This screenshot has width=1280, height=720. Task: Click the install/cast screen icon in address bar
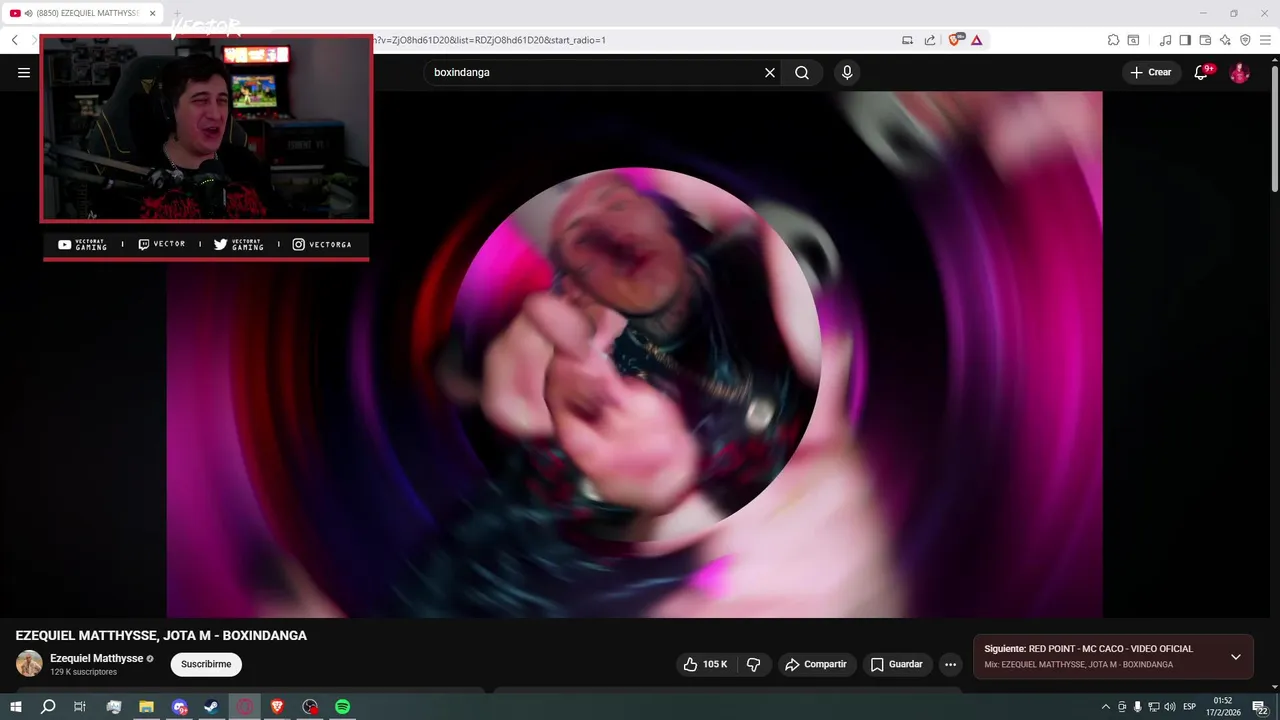907,40
